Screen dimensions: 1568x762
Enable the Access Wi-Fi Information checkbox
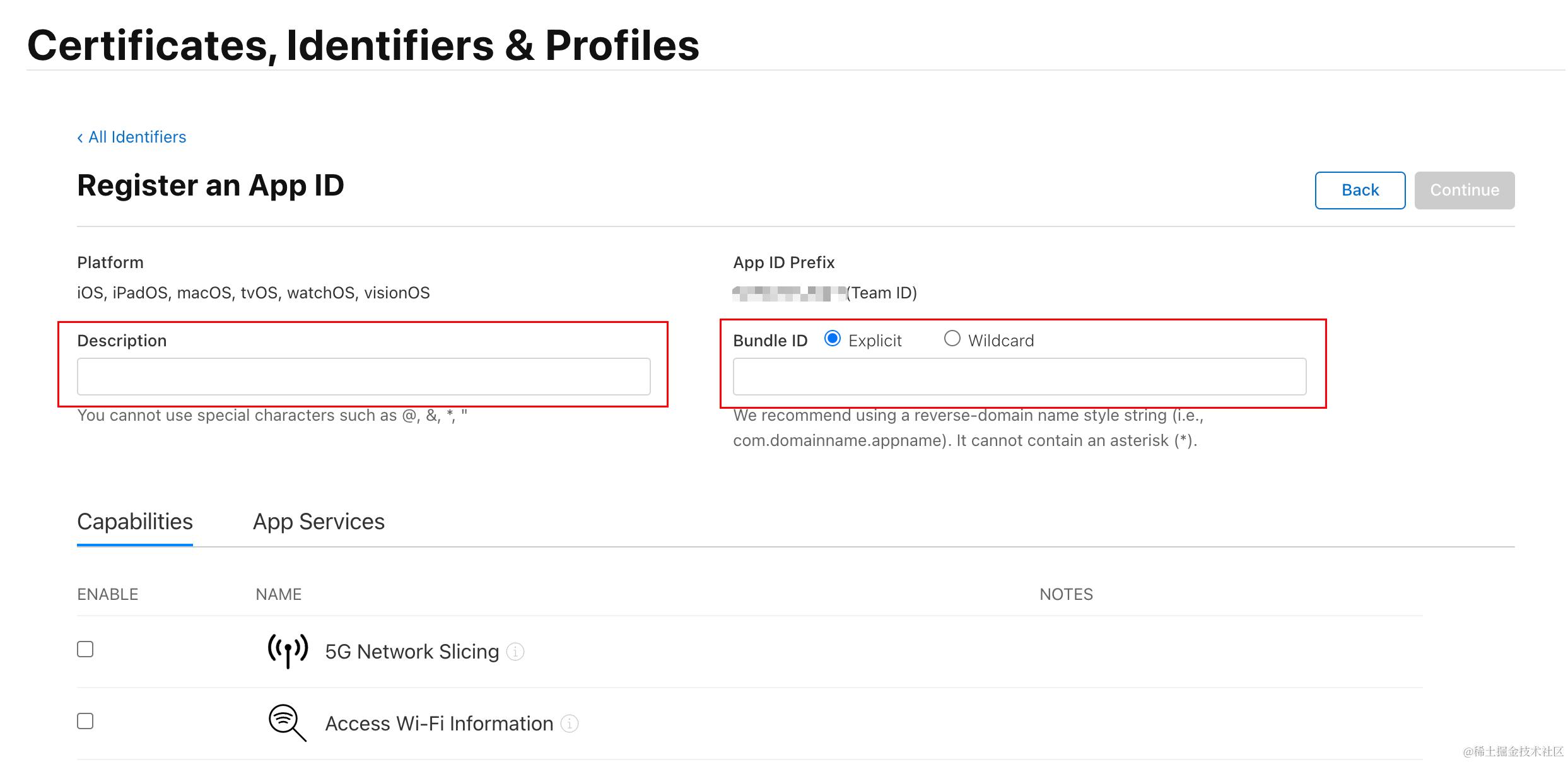(85, 721)
